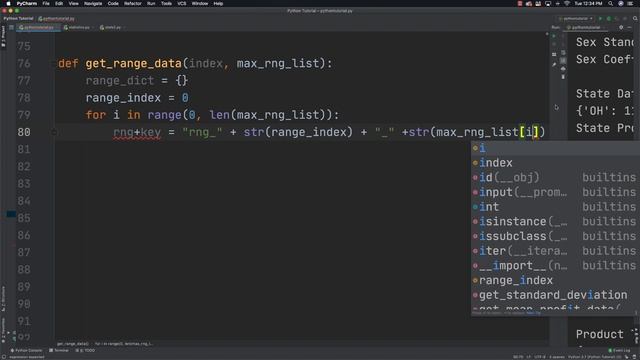Click the underlined 'rng+key' on line 80
Viewport: 640px width, 360px height.
[x=137, y=132]
